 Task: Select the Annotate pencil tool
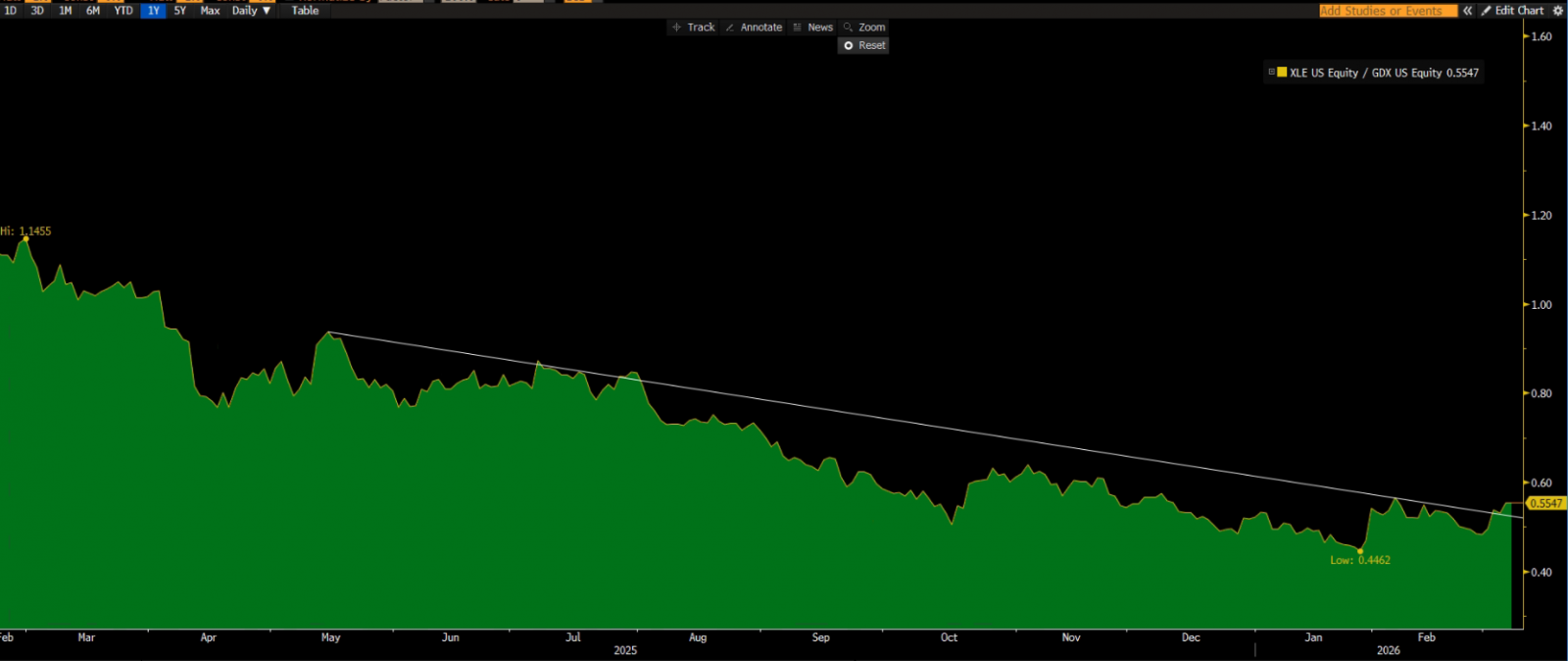(x=754, y=27)
